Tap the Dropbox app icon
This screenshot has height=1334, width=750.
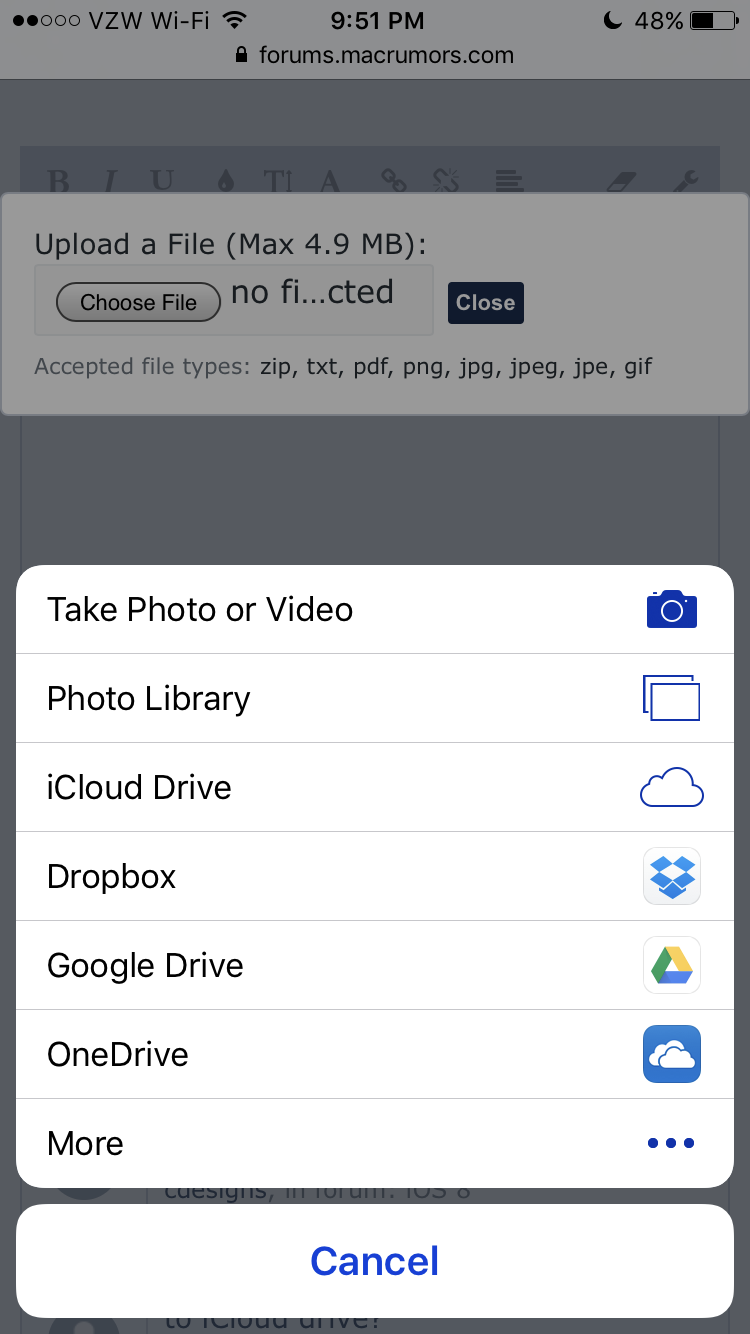(x=671, y=876)
